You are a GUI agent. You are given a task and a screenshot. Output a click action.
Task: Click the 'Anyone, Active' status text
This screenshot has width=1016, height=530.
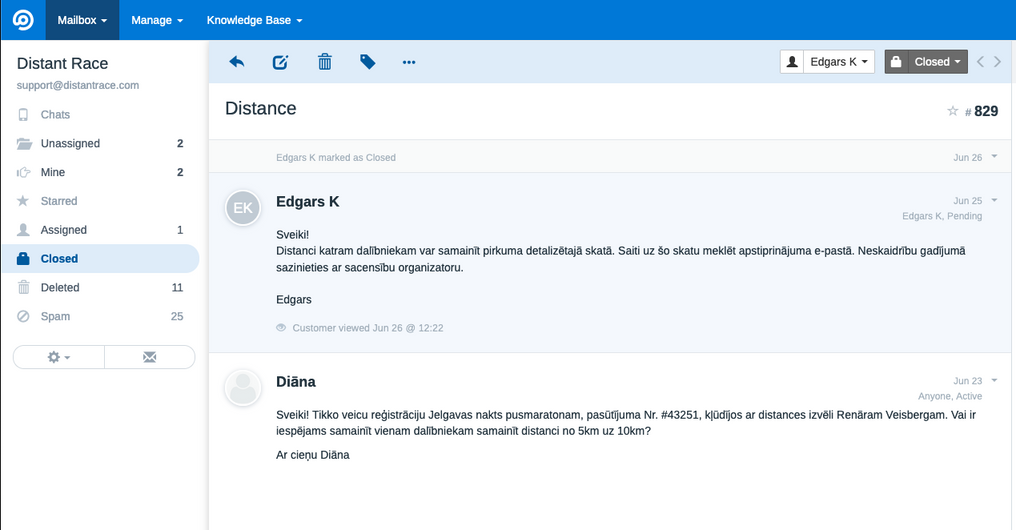950,396
